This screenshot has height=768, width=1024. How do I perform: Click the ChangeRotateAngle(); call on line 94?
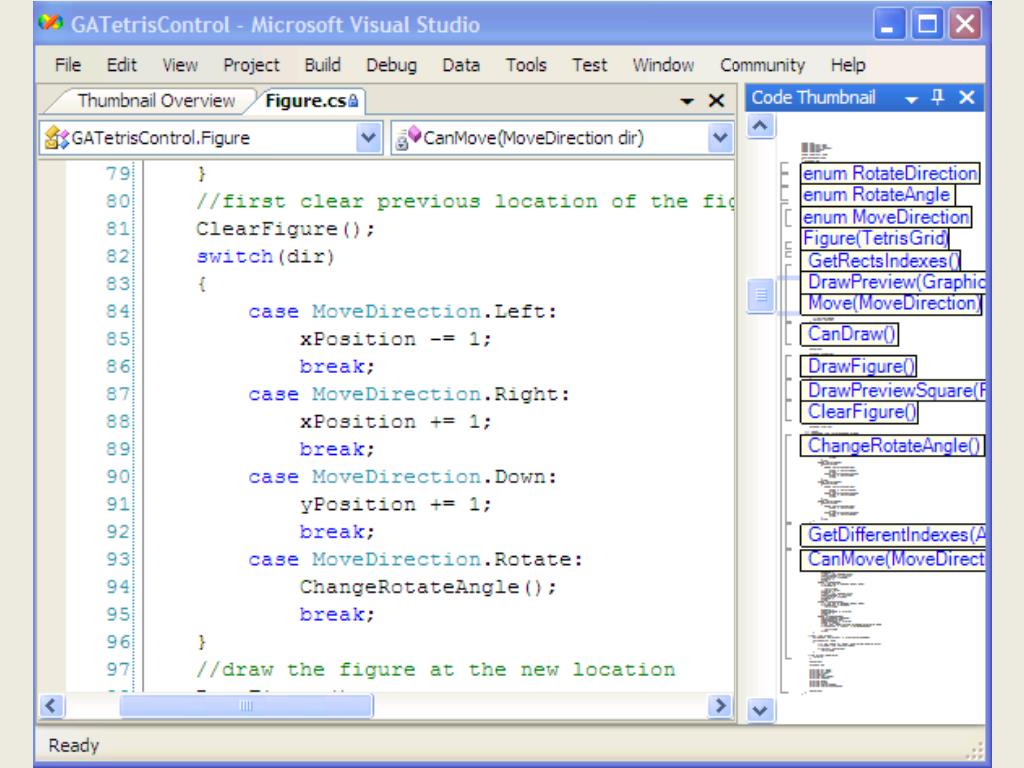click(428, 587)
